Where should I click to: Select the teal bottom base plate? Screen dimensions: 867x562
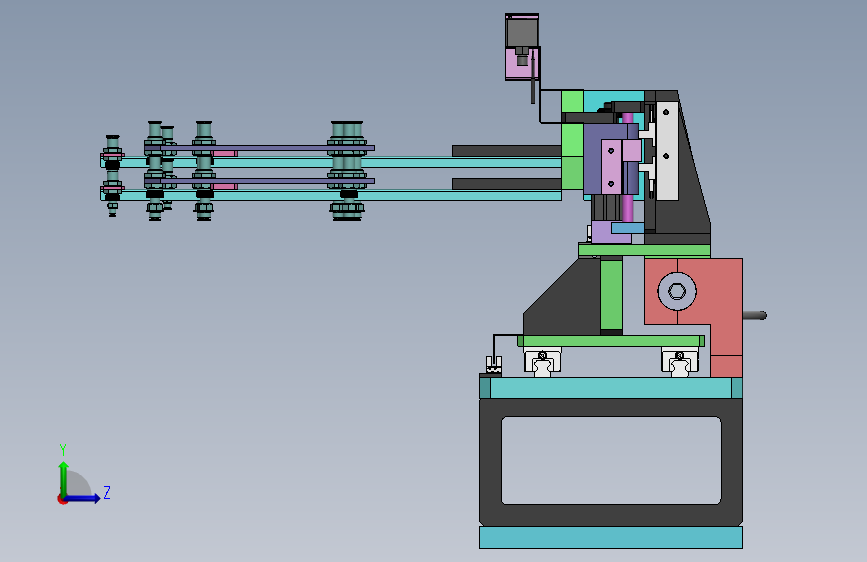[x=611, y=537]
